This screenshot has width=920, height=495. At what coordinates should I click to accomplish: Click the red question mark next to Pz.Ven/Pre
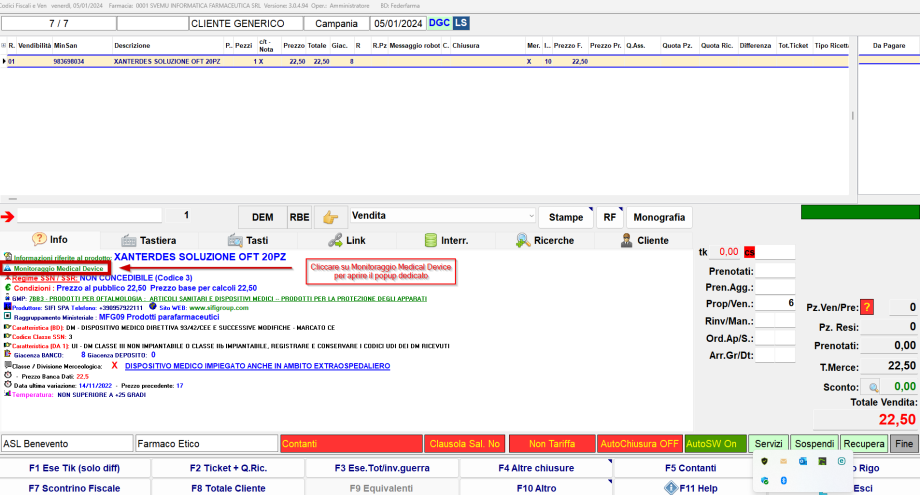pyautogui.click(x=866, y=307)
